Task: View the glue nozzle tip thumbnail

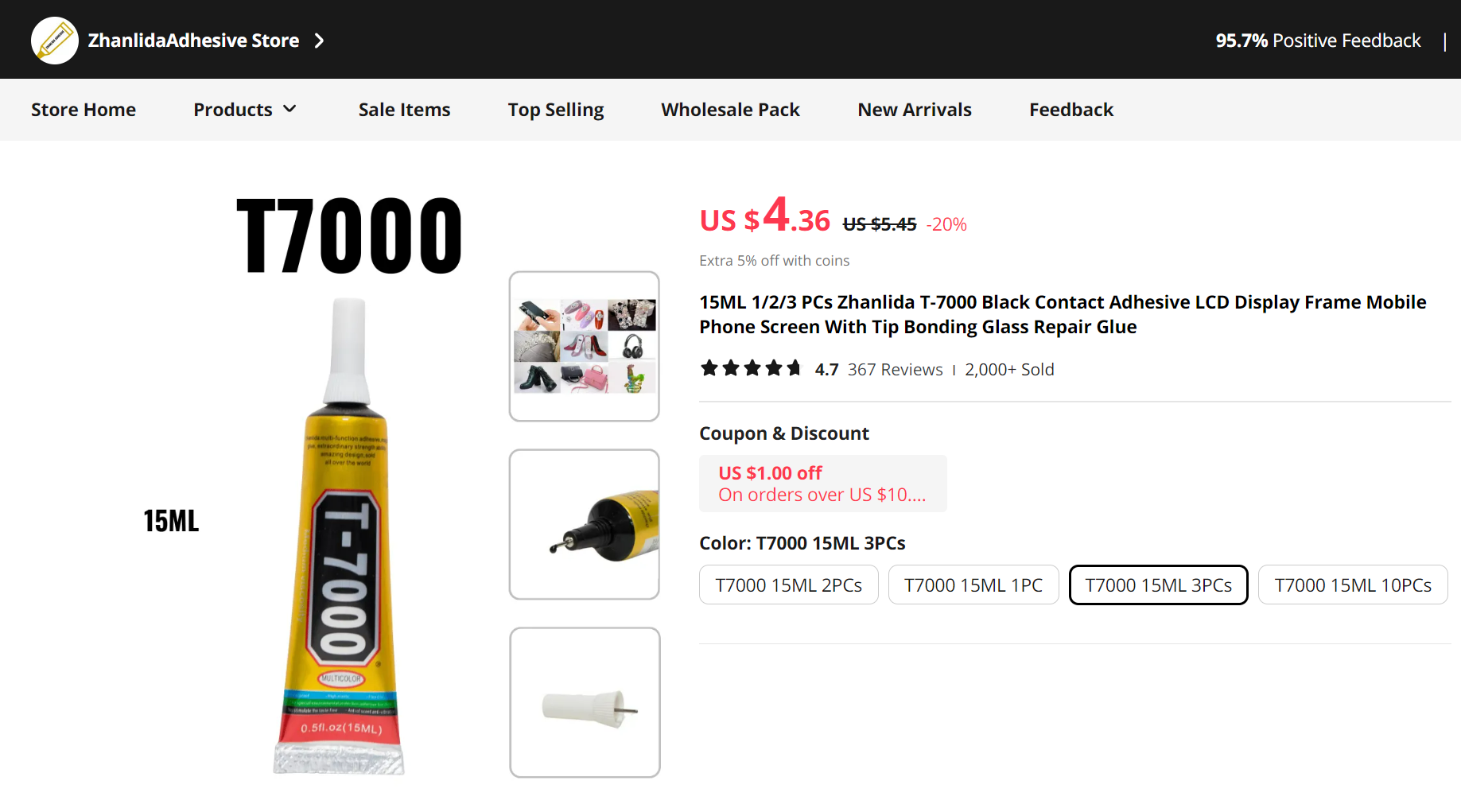Action: (x=585, y=525)
